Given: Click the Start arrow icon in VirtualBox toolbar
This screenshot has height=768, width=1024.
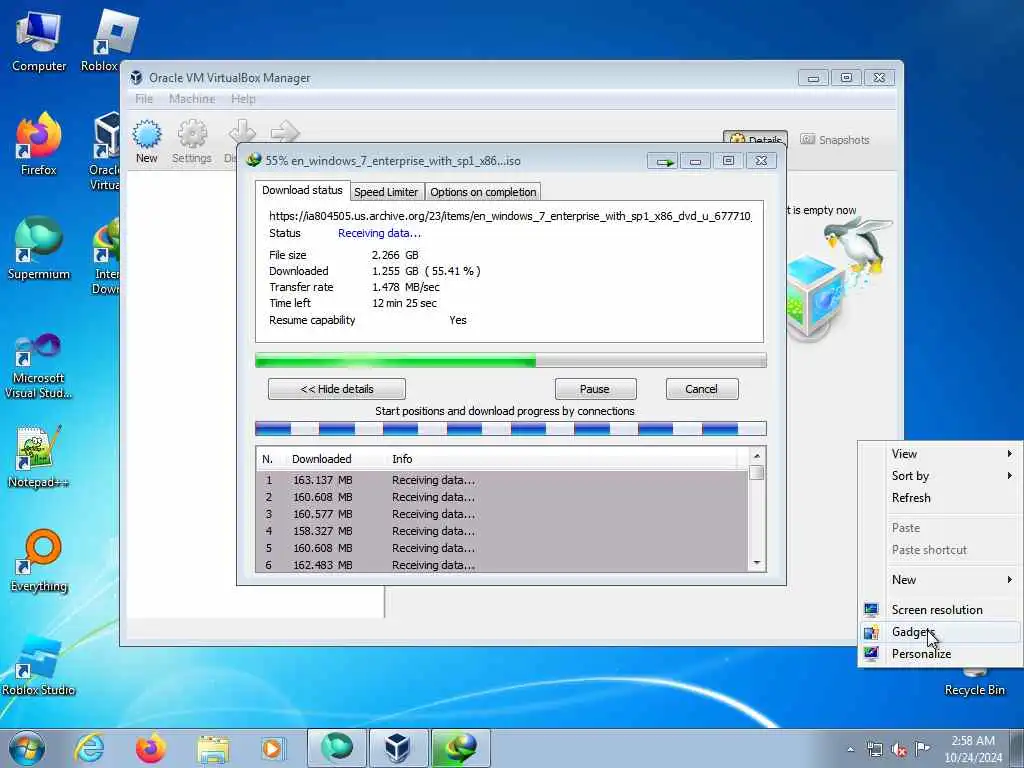Looking at the screenshot, I should 285,131.
